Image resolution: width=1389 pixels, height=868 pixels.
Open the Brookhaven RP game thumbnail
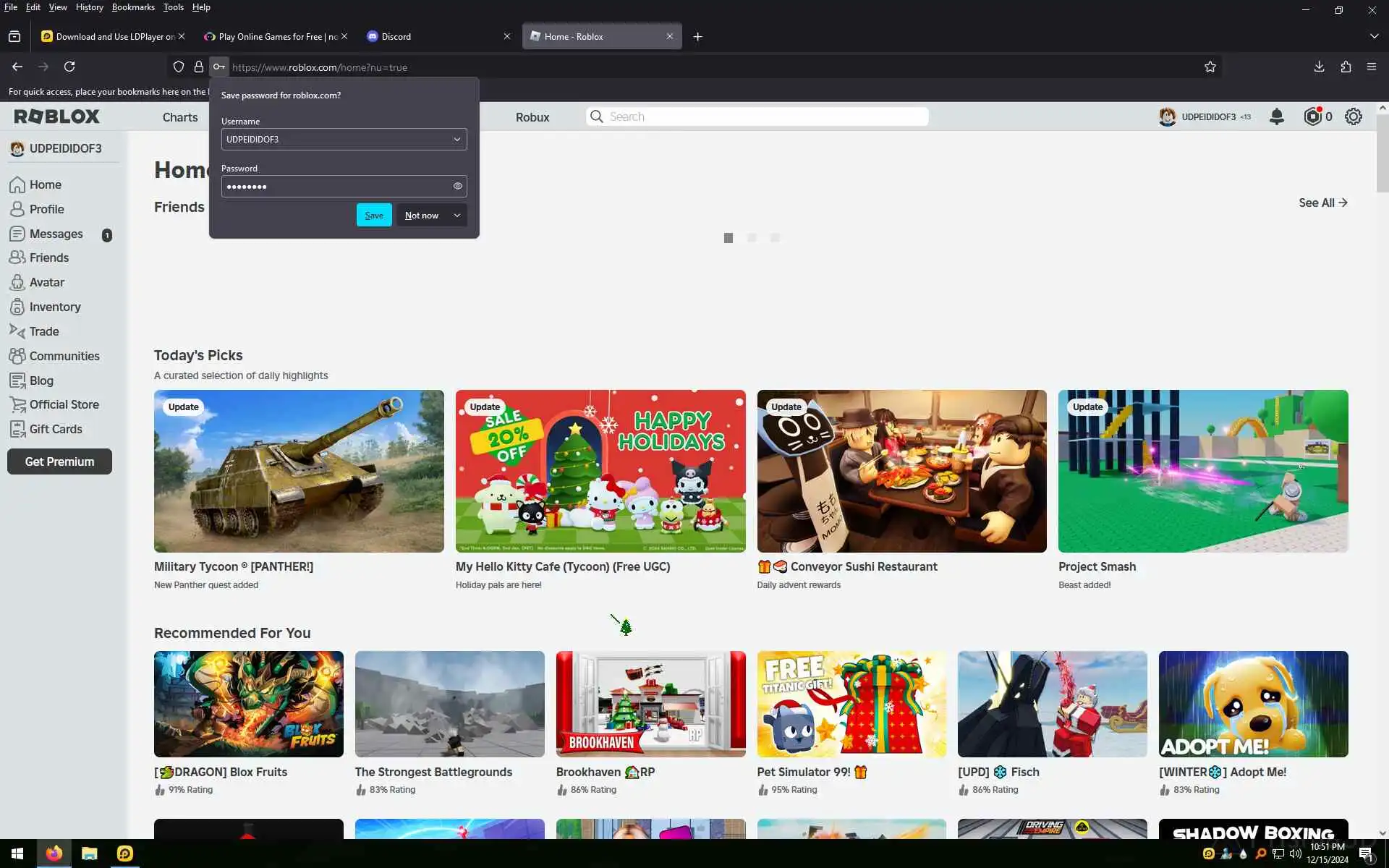[650, 704]
